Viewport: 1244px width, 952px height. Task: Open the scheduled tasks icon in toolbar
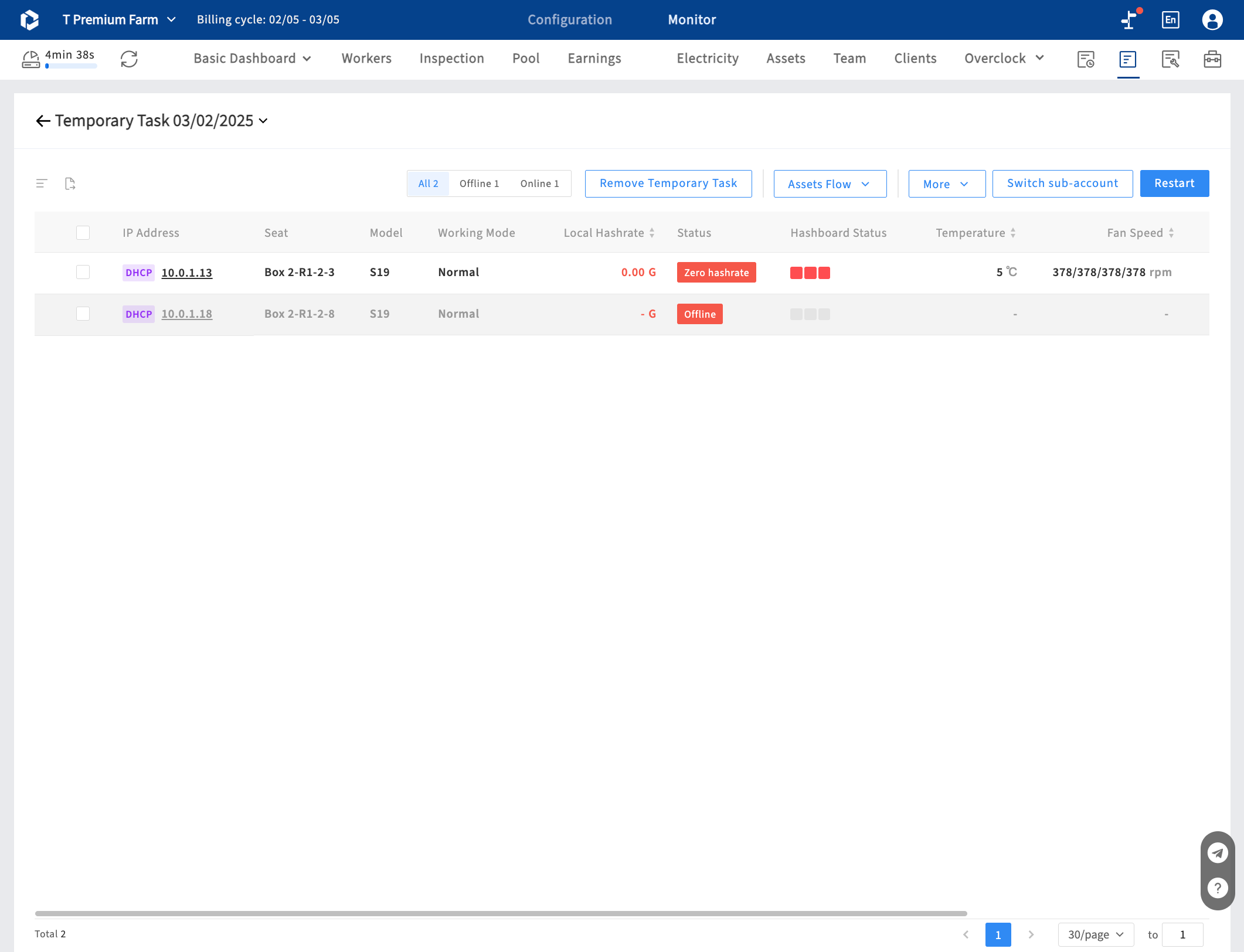coord(1086,59)
